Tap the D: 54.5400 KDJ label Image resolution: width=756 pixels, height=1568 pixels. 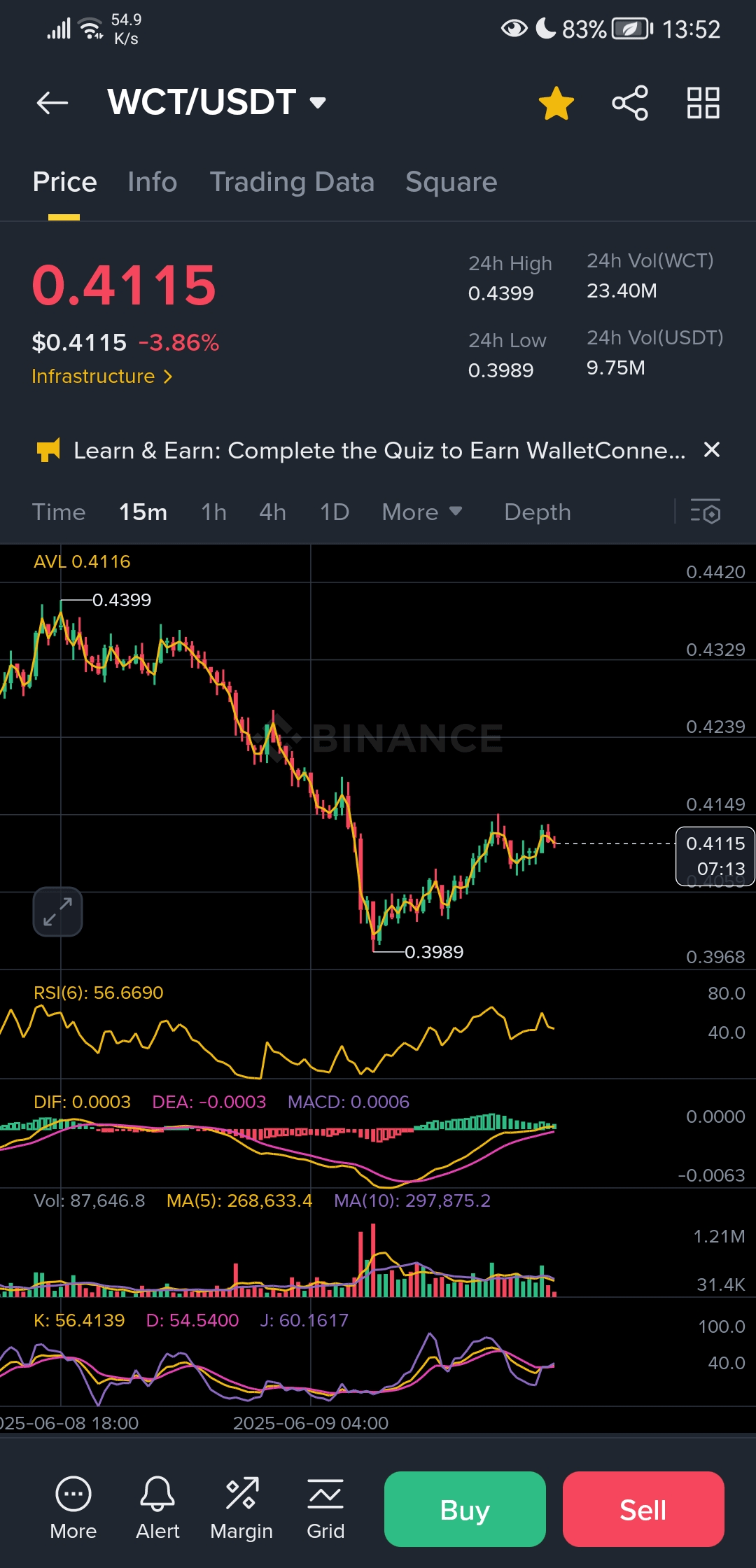pos(192,1320)
